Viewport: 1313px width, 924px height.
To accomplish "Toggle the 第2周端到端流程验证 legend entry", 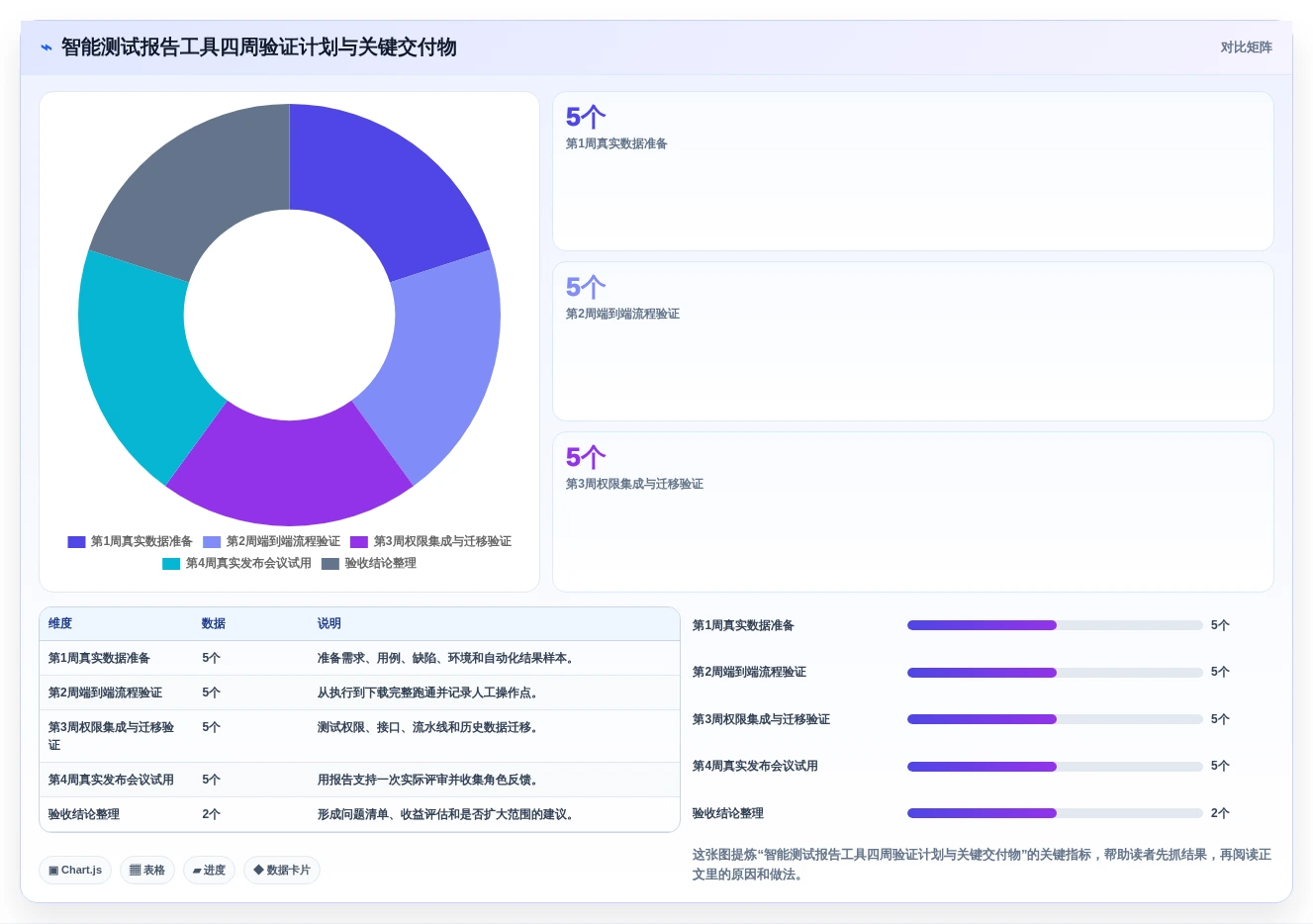I will click(x=271, y=542).
